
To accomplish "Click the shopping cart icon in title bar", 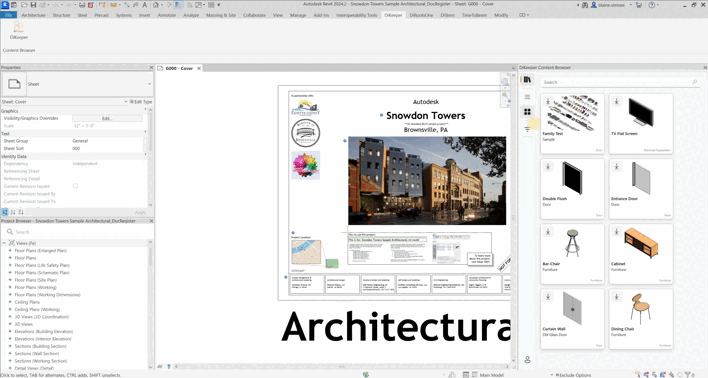I will pyautogui.click(x=638, y=5).
